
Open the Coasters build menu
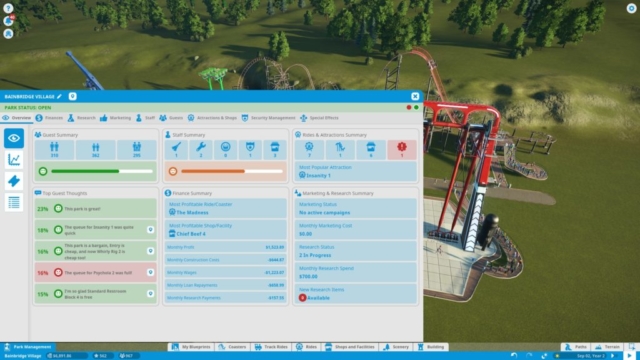click(x=232, y=347)
